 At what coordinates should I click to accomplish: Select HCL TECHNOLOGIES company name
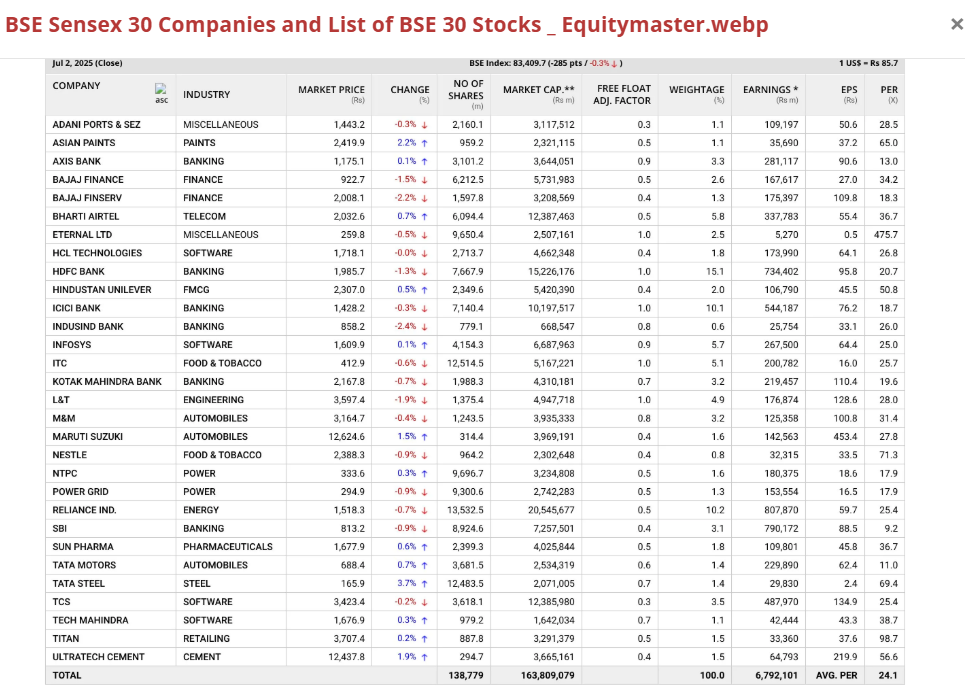coord(97,253)
